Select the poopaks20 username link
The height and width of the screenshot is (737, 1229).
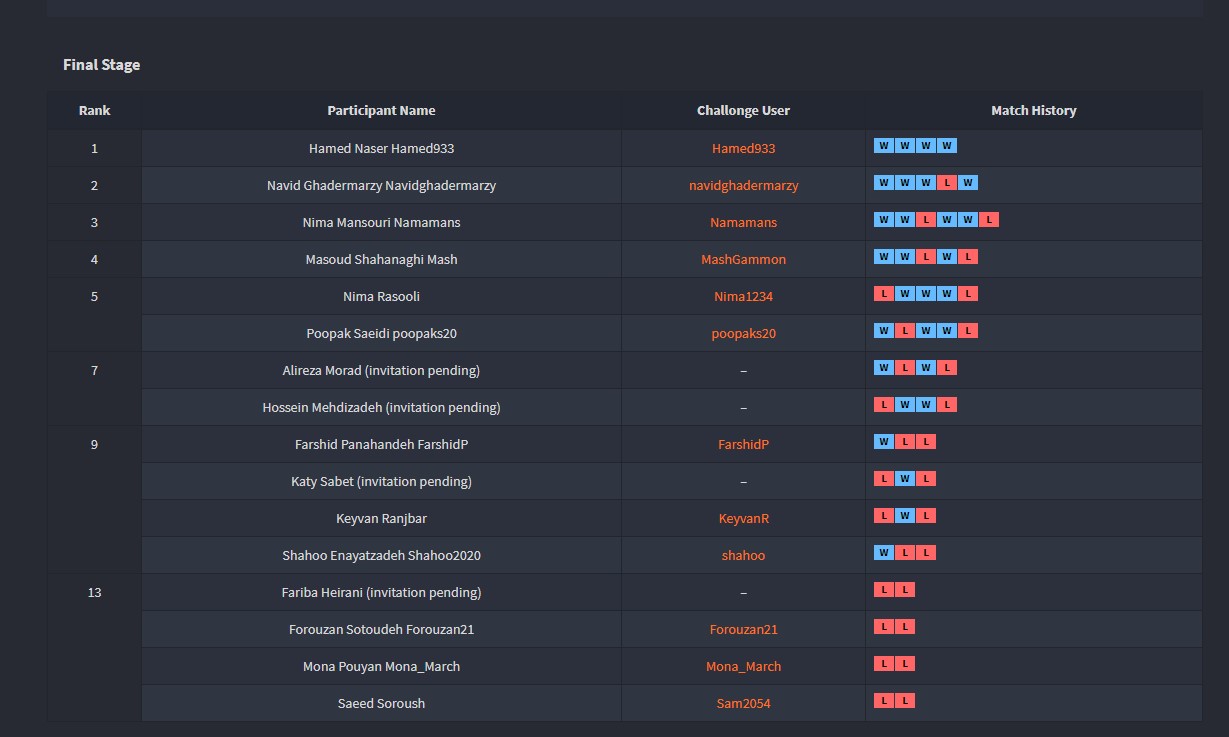point(743,333)
